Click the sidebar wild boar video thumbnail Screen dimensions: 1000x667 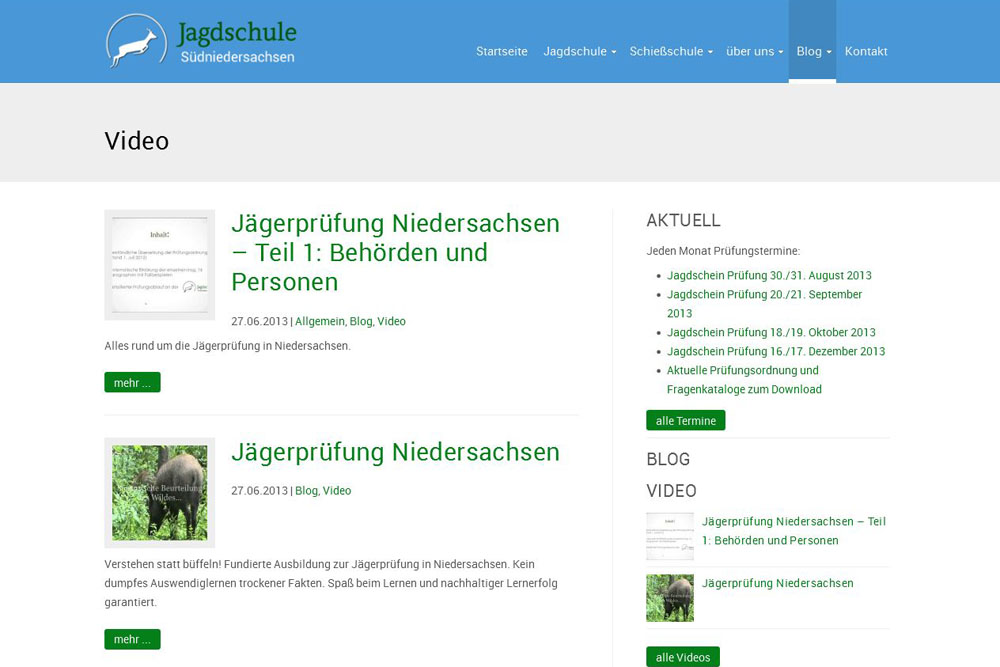click(x=670, y=598)
